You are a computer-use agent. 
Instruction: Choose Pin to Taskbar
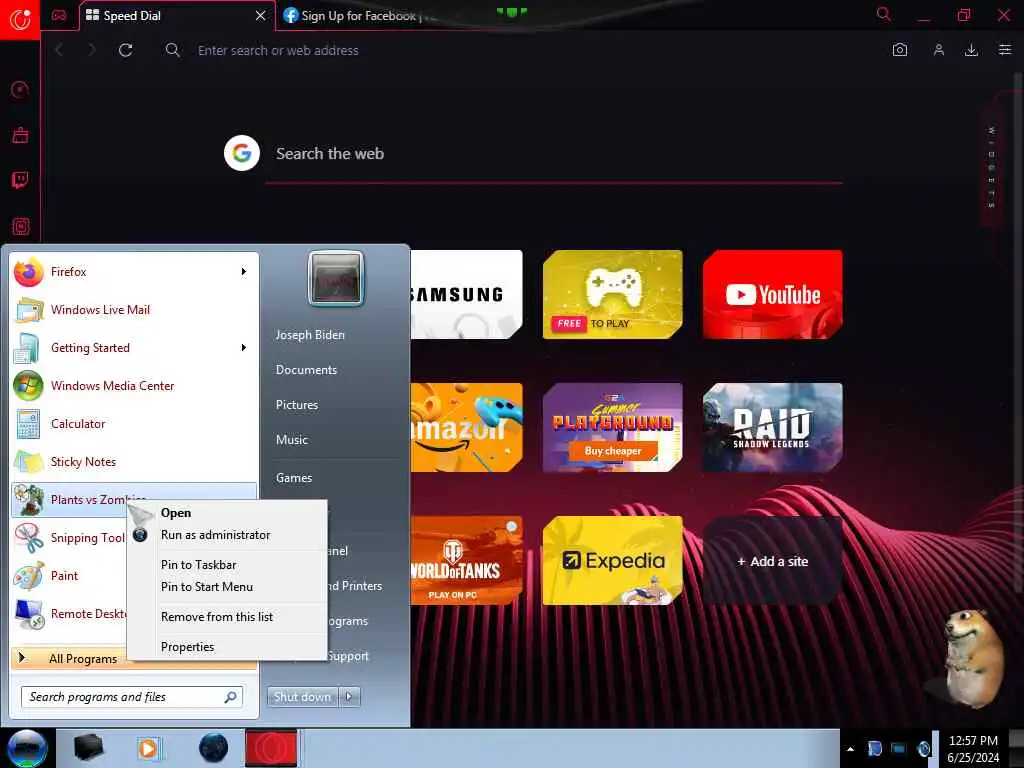coord(227,565)
